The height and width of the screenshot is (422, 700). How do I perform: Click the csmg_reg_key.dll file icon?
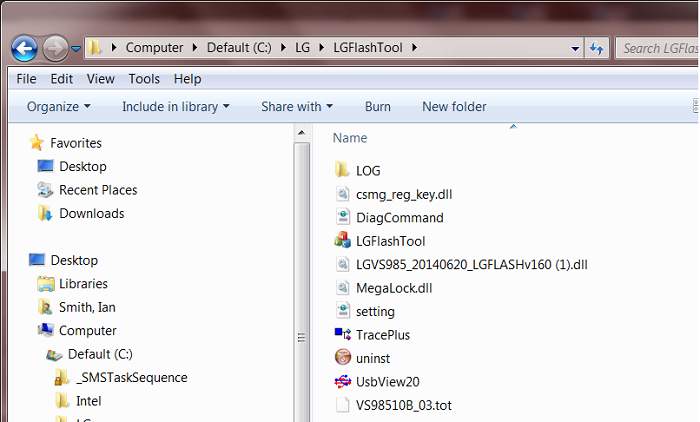(342, 194)
